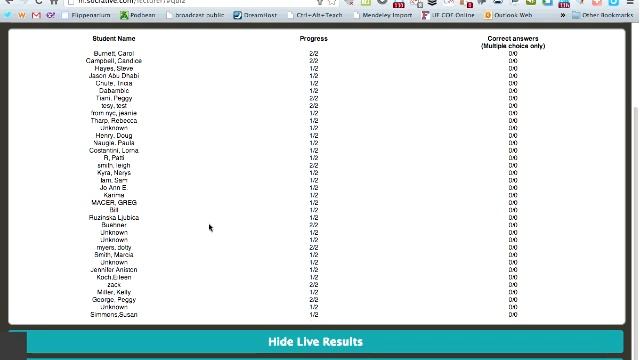Select student Koch, Eileen

pos(114,277)
